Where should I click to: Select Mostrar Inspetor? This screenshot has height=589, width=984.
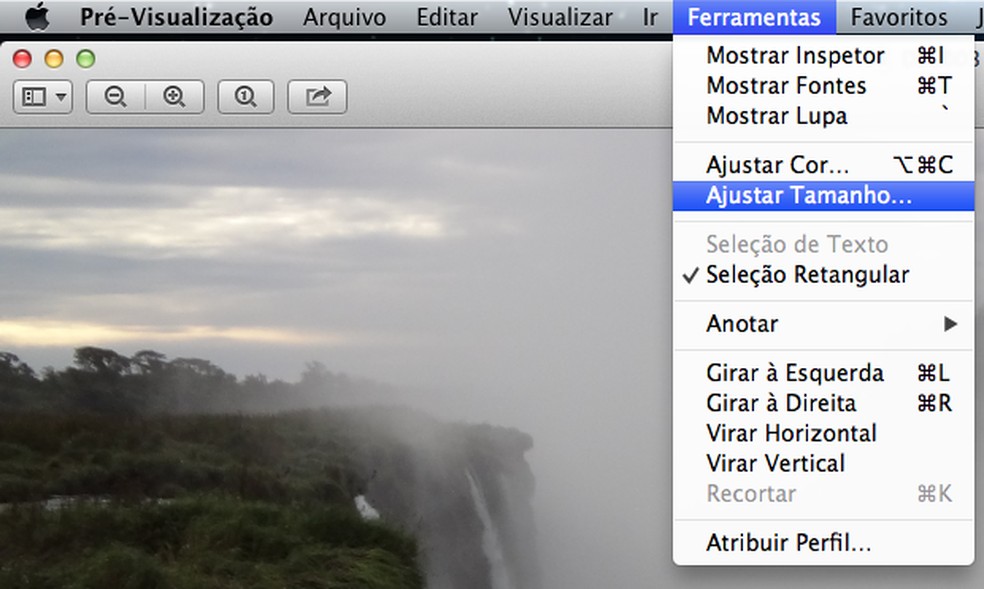click(823, 55)
